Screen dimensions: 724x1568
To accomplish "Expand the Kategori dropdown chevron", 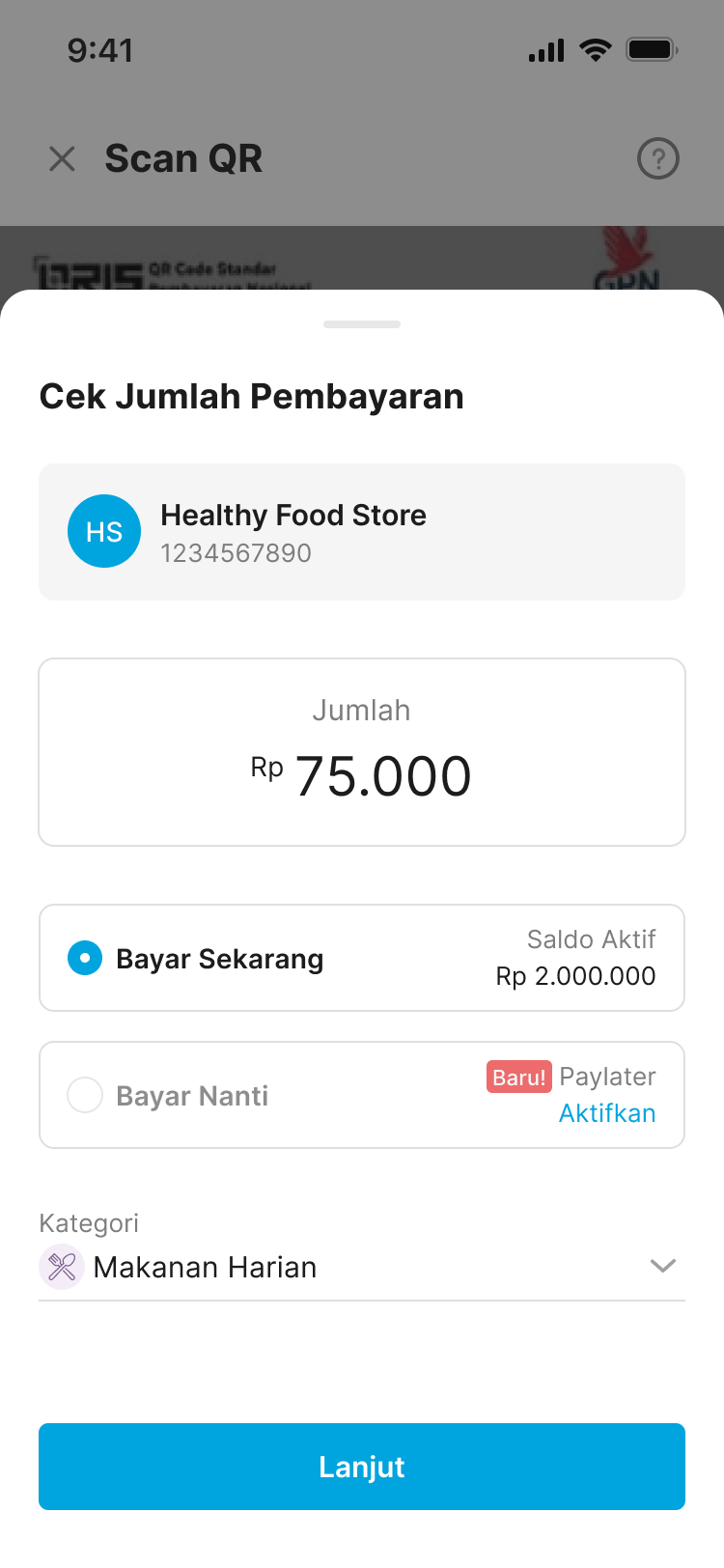I will (x=663, y=1266).
